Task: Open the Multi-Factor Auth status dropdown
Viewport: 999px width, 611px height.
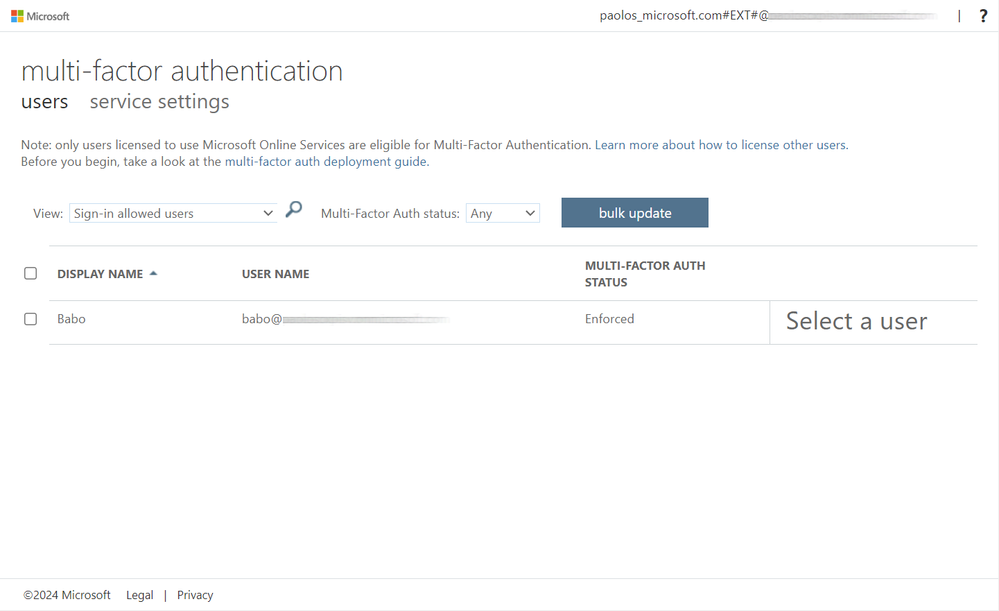Action: pyautogui.click(x=503, y=213)
